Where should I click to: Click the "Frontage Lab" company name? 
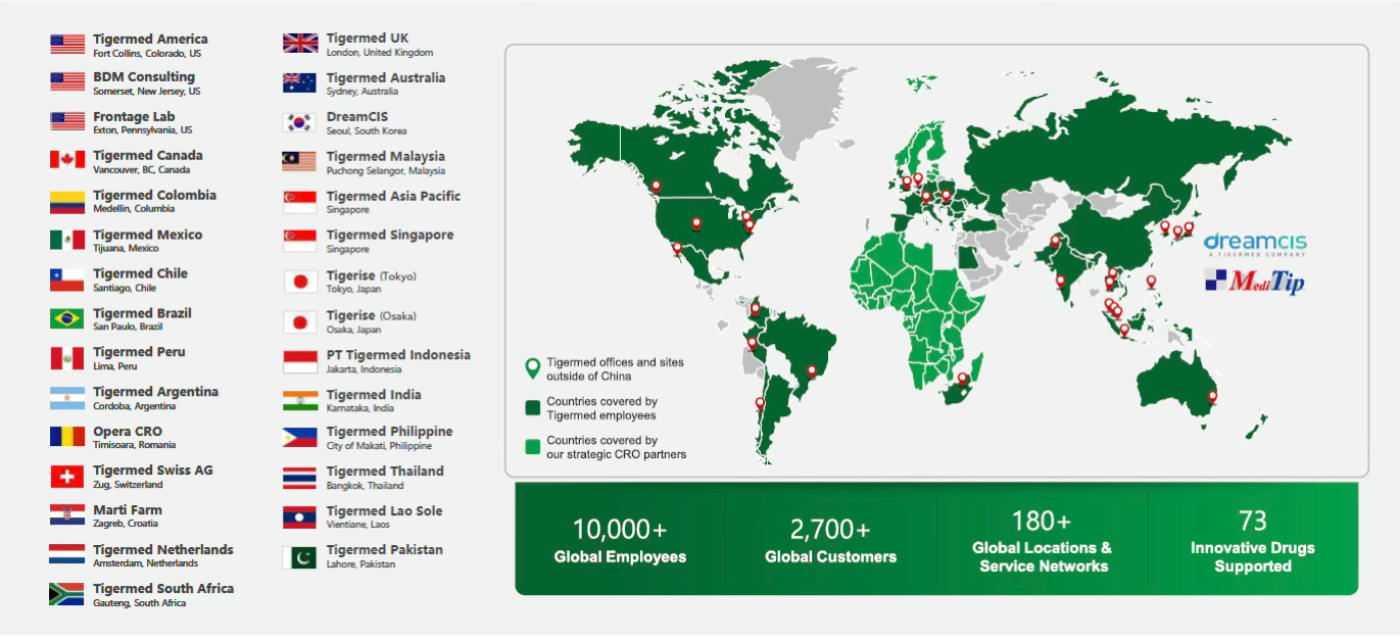pos(134,117)
